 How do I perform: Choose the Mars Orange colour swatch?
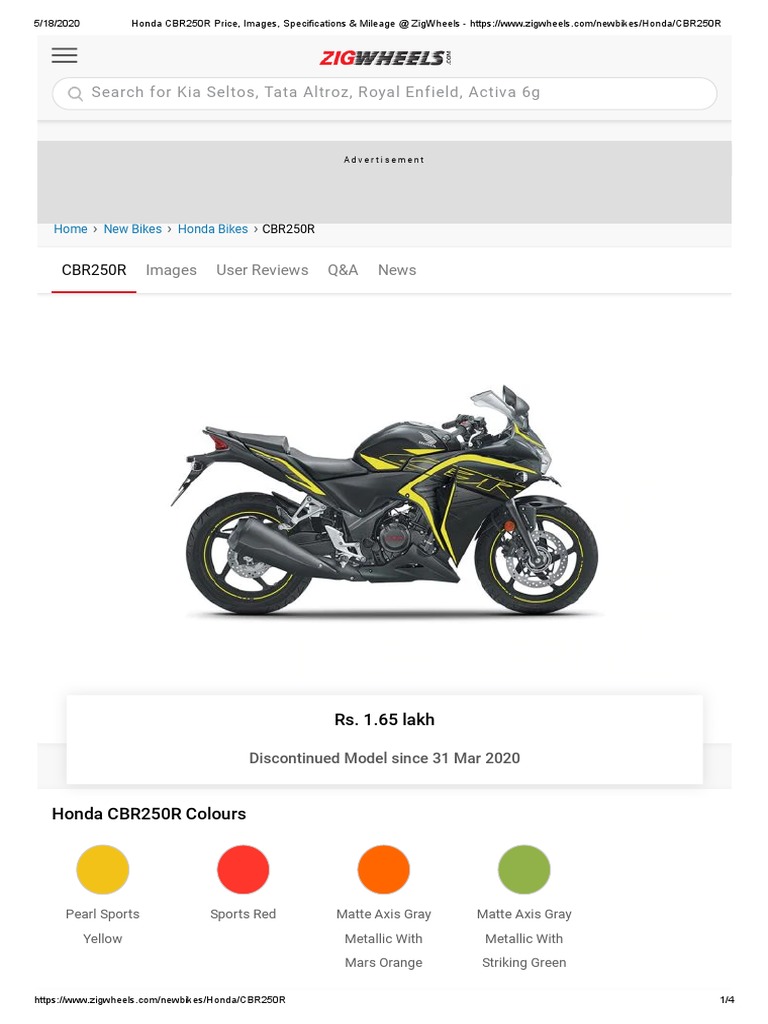(383, 869)
